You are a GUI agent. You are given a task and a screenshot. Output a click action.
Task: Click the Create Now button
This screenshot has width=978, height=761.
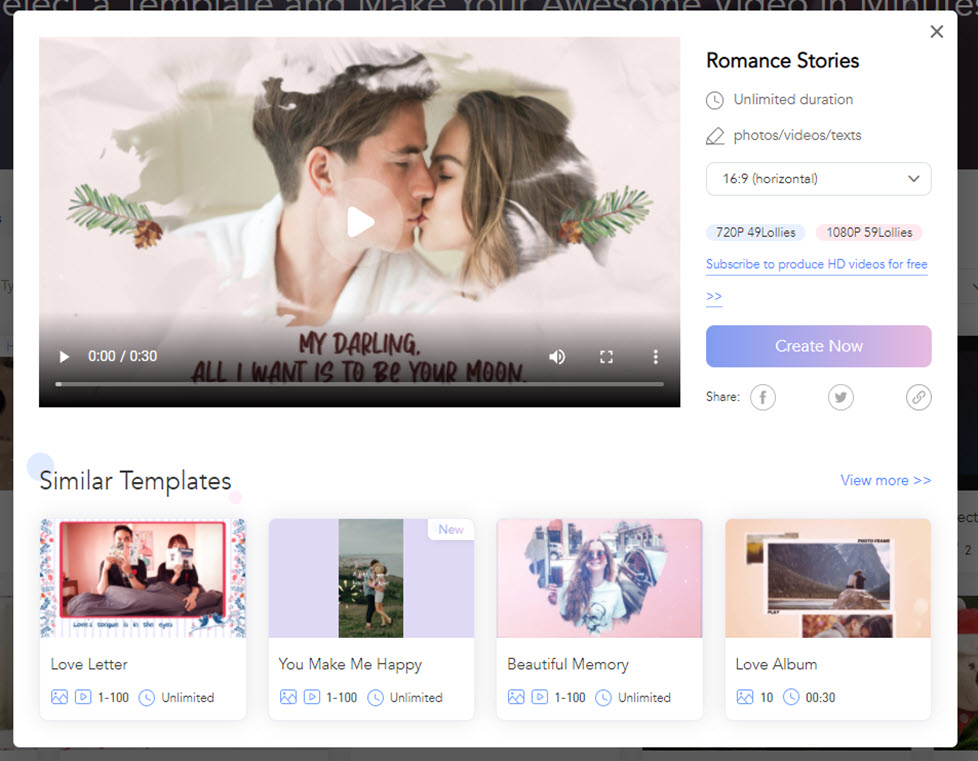coord(818,346)
